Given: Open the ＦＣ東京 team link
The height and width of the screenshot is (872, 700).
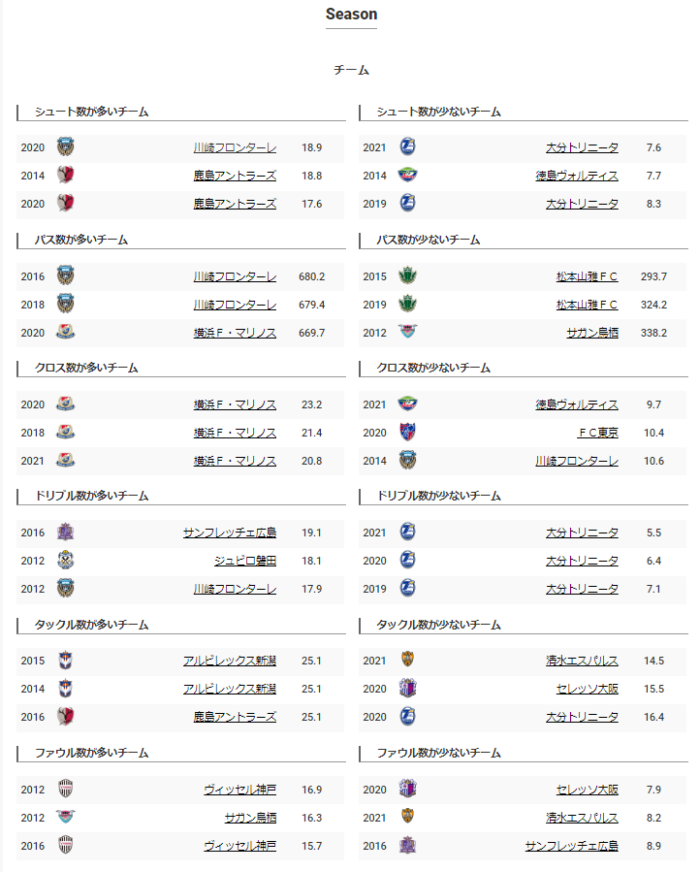Looking at the screenshot, I should (598, 433).
